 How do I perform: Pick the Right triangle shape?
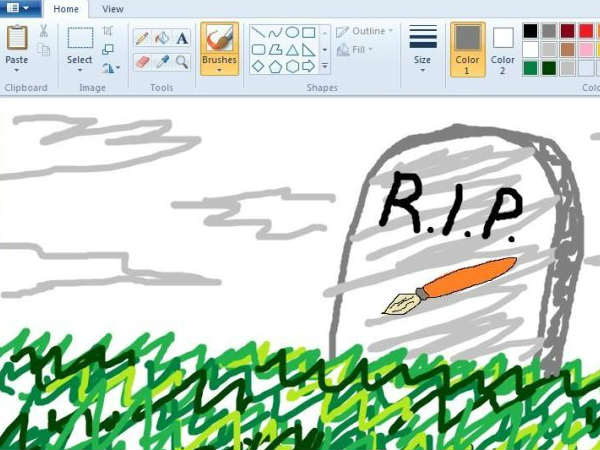coord(309,49)
